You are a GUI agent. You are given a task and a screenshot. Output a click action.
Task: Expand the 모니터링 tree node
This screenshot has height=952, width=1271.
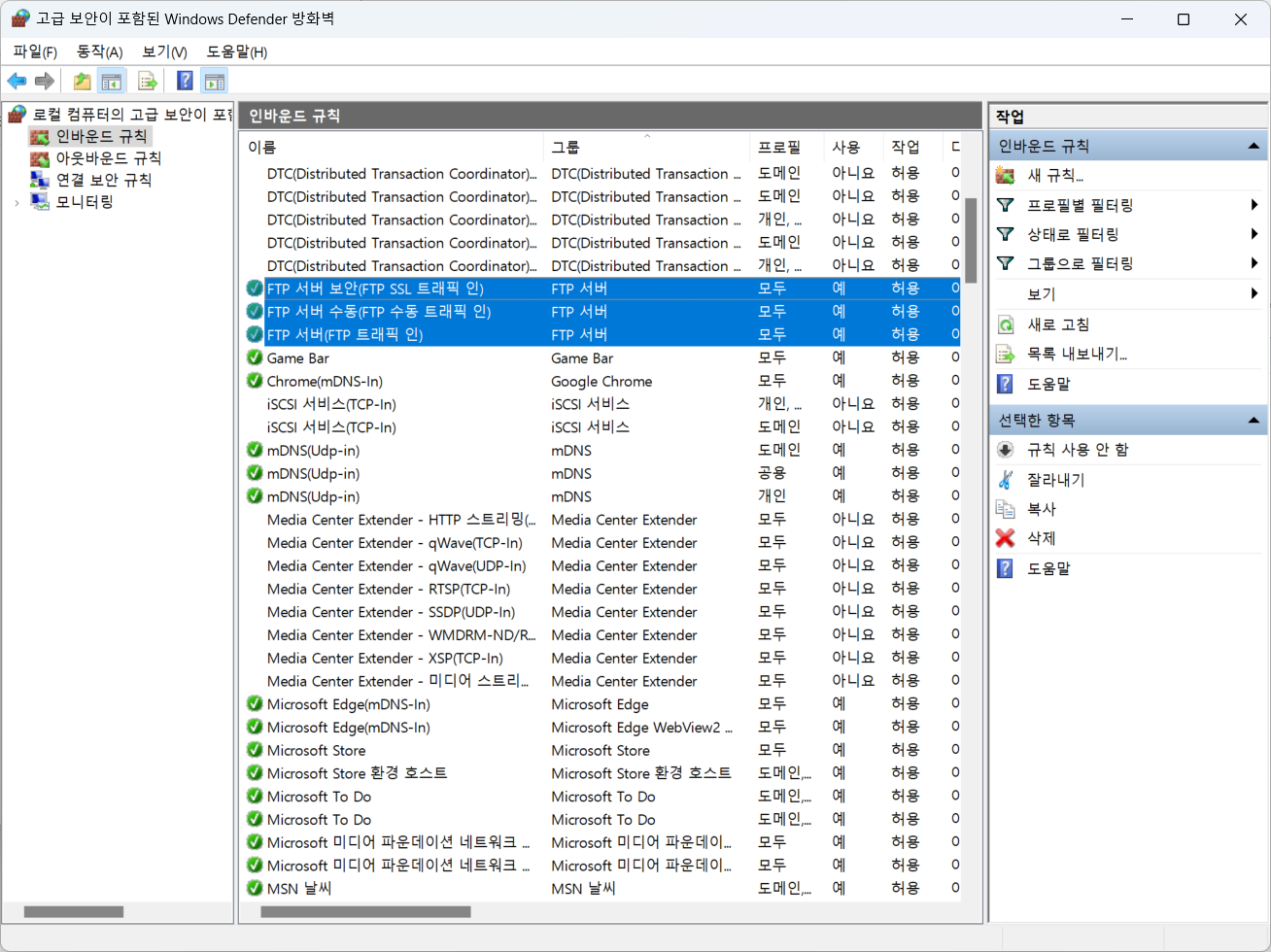pyautogui.click(x=17, y=202)
